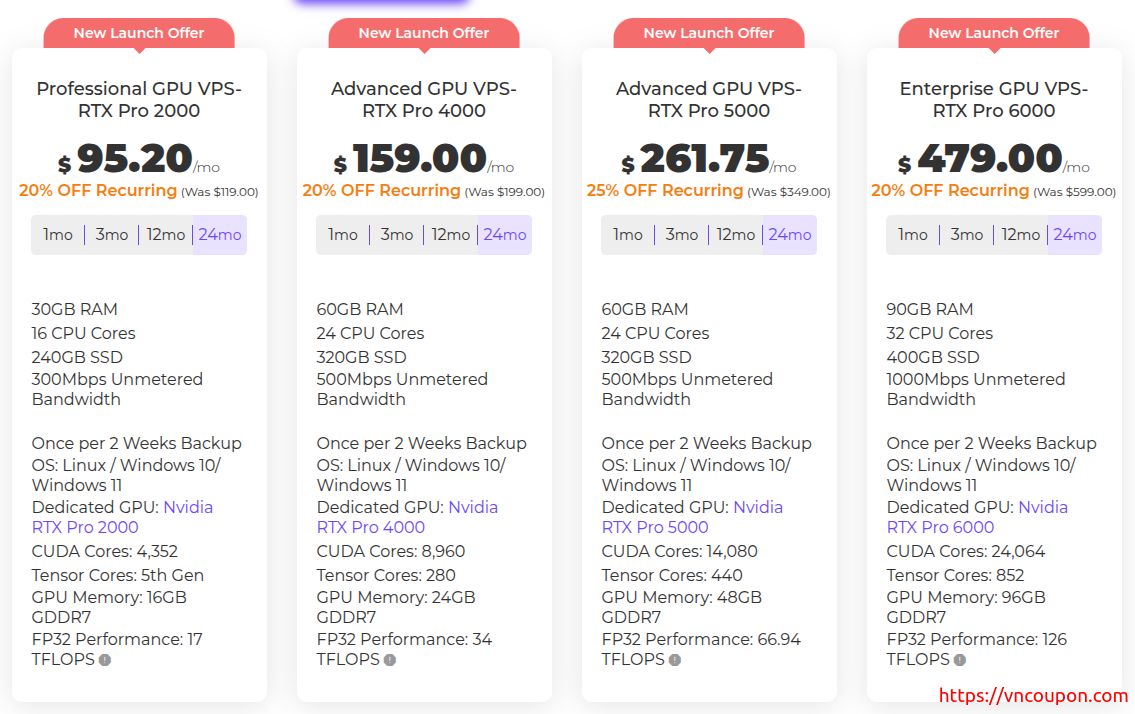The image size is (1135, 714).
Task: Click New Launch Offer badge on Enterprise plan
Action: (993, 33)
